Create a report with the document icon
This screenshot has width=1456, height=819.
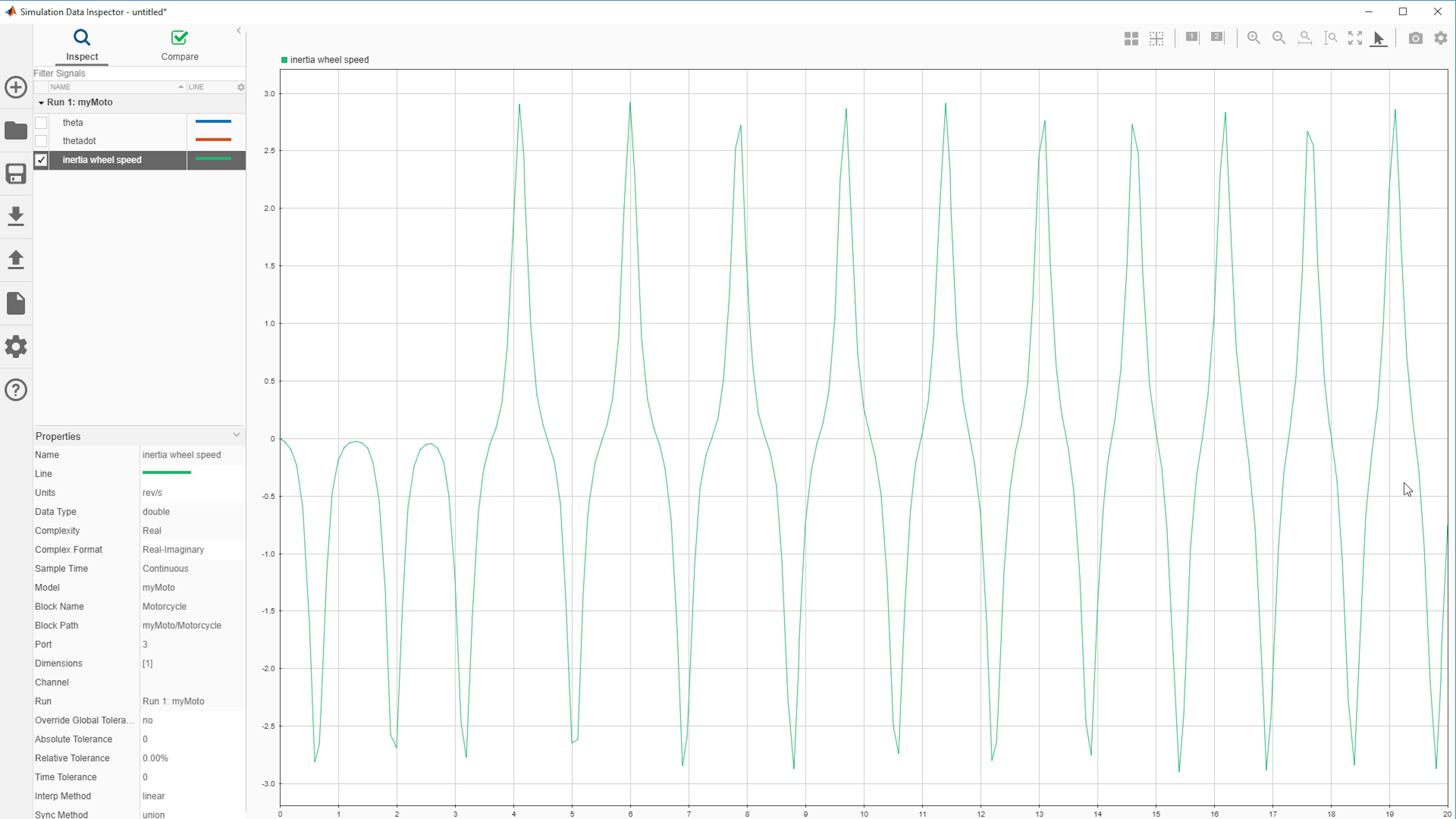tap(16, 304)
